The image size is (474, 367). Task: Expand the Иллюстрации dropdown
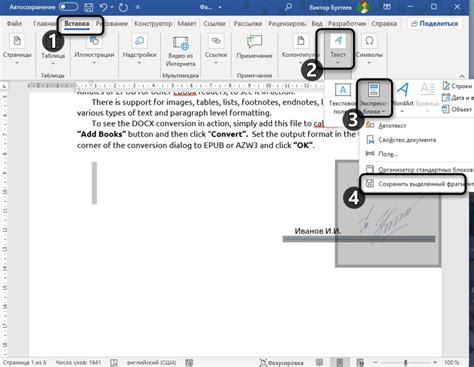pos(94,62)
